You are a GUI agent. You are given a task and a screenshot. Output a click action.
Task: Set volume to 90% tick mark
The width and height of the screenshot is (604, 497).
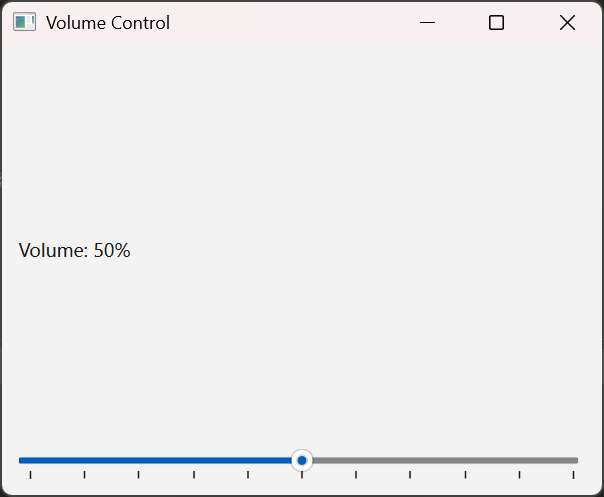pyautogui.click(x=519, y=475)
